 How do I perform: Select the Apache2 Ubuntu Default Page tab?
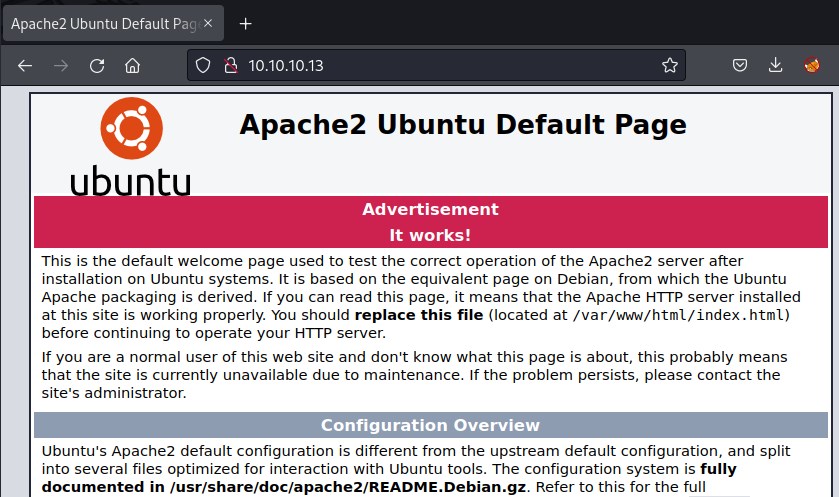point(100,23)
